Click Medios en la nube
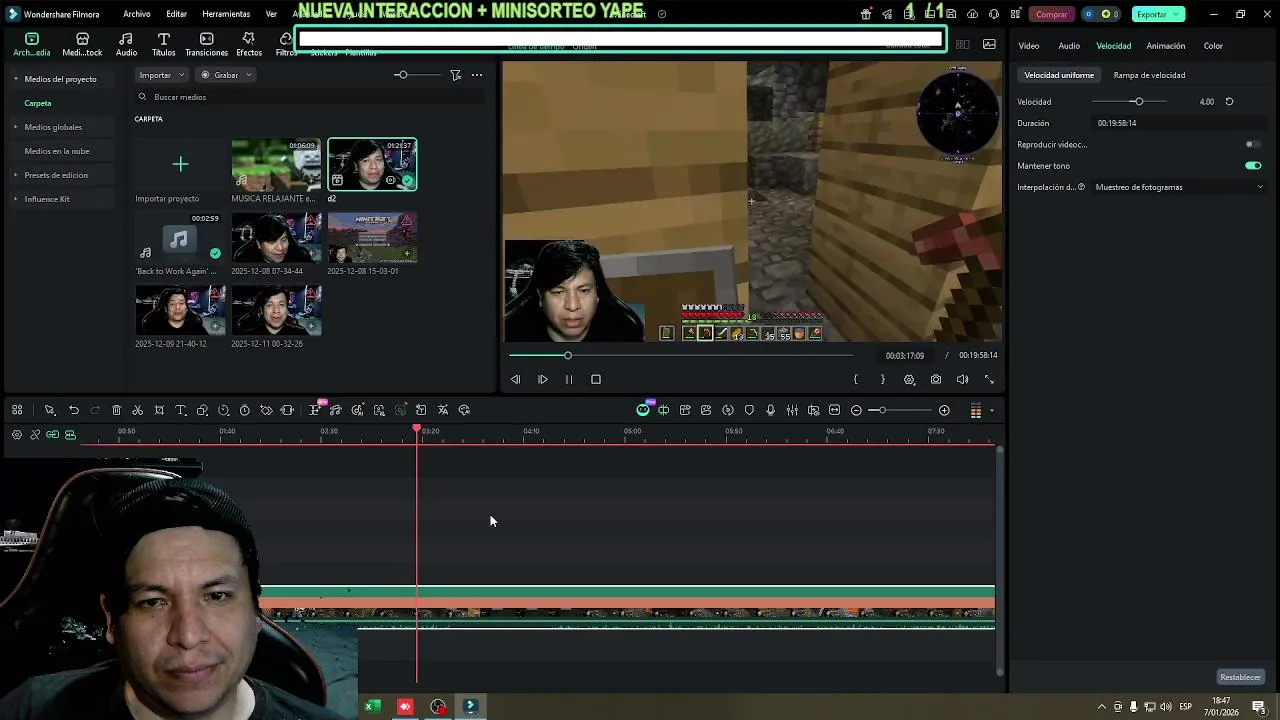 tap(57, 151)
